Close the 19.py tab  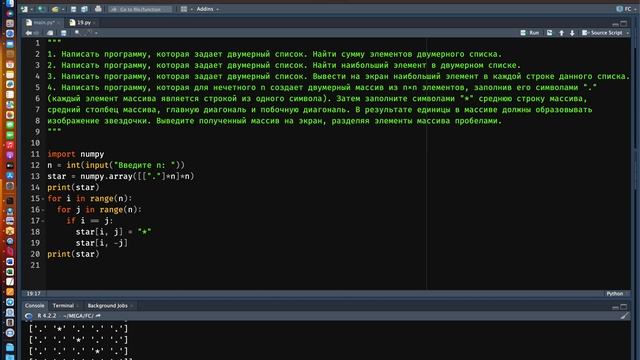(x=95, y=23)
